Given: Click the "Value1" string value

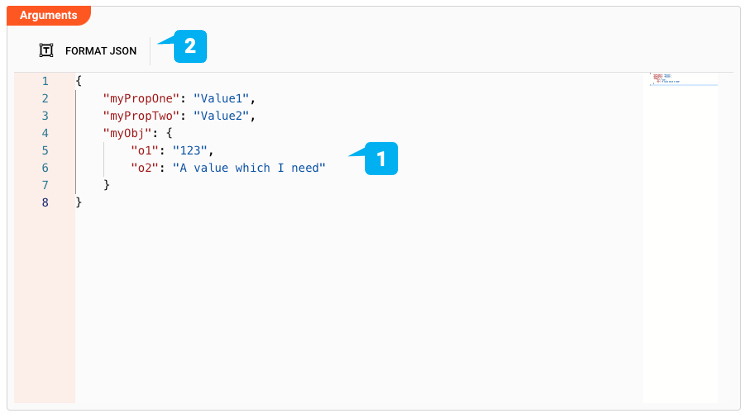Looking at the screenshot, I should point(224,98).
